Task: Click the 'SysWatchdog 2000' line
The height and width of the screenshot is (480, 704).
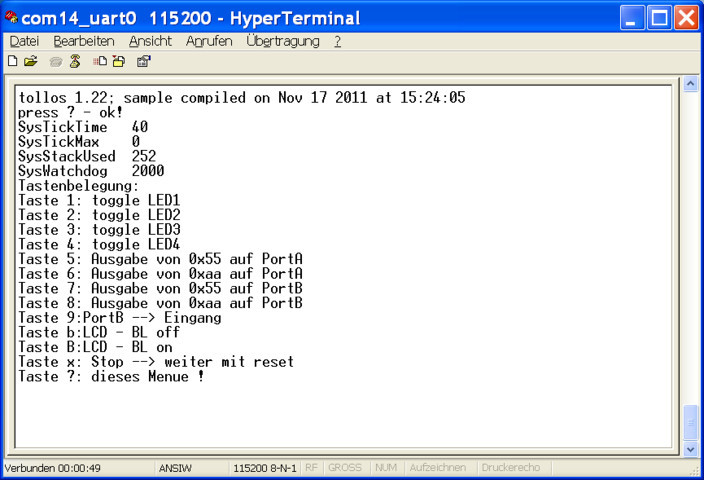Action: point(91,171)
